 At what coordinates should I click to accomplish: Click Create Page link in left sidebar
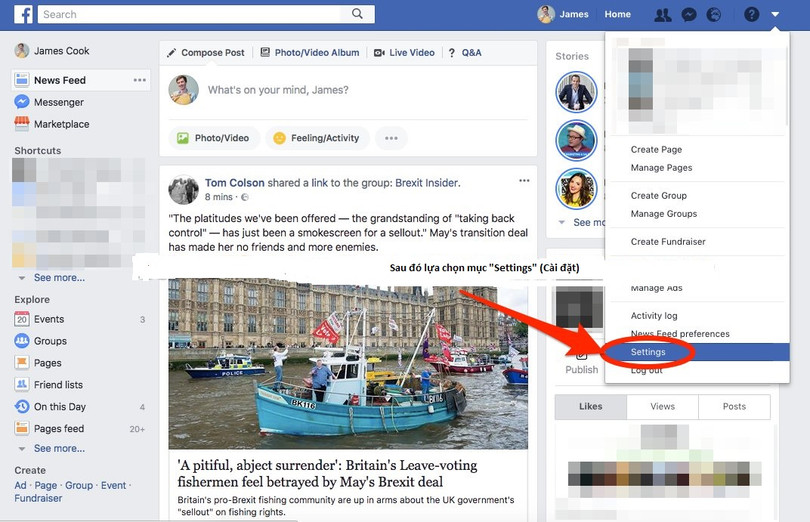pos(45,485)
